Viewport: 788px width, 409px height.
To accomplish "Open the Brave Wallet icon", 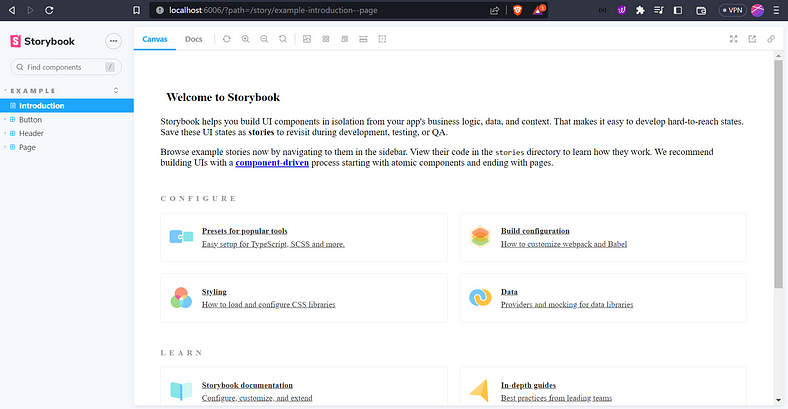I will [701, 10].
